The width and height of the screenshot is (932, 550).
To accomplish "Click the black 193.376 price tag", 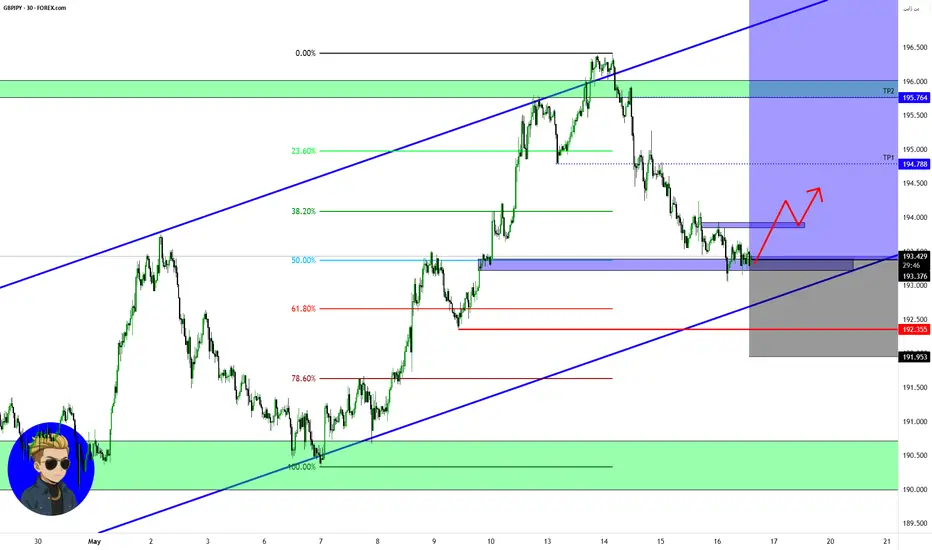I will click(x=915, y=276).
